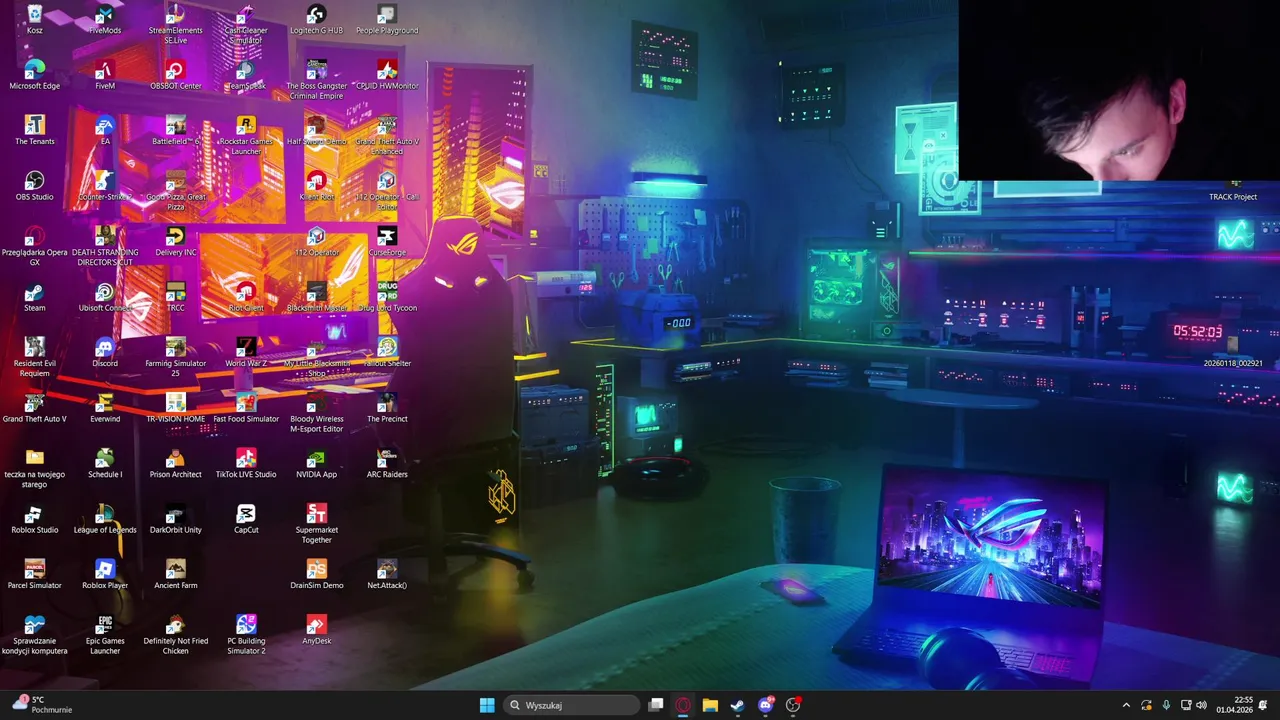This screenshot has height=720, width=1280.
Task: Open the Kosz recycle bin icon
Action: (35, 20)
